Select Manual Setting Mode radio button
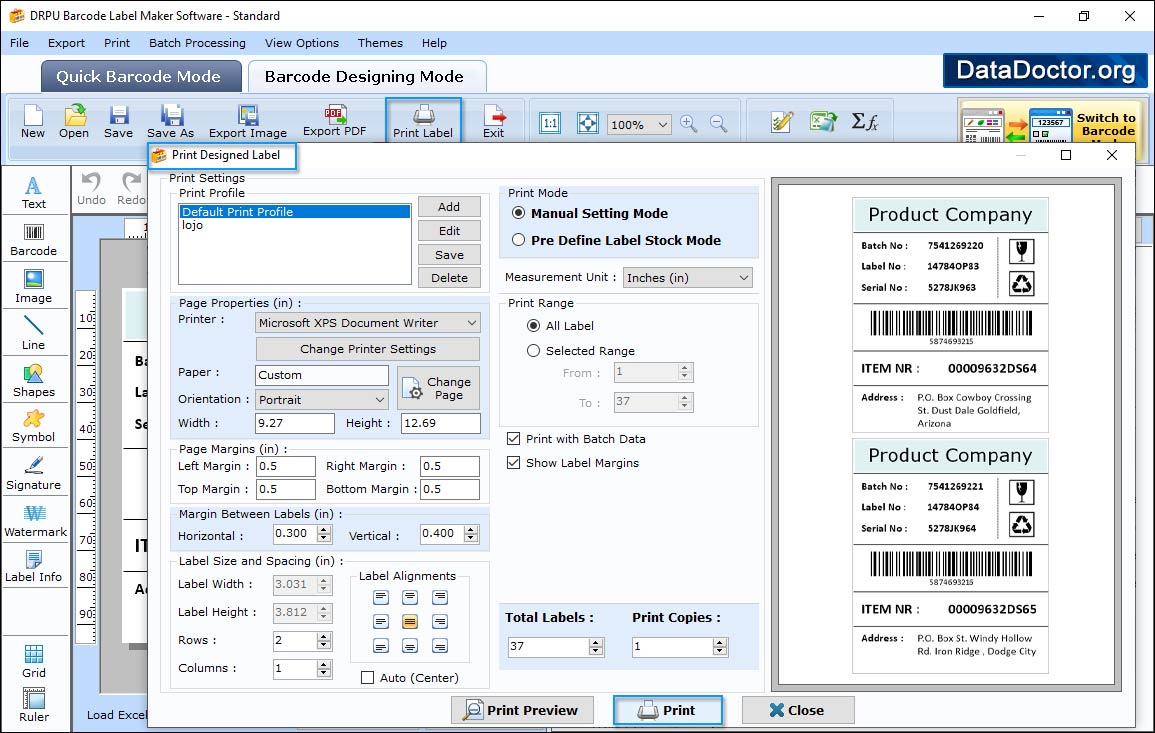 (519, 213)
